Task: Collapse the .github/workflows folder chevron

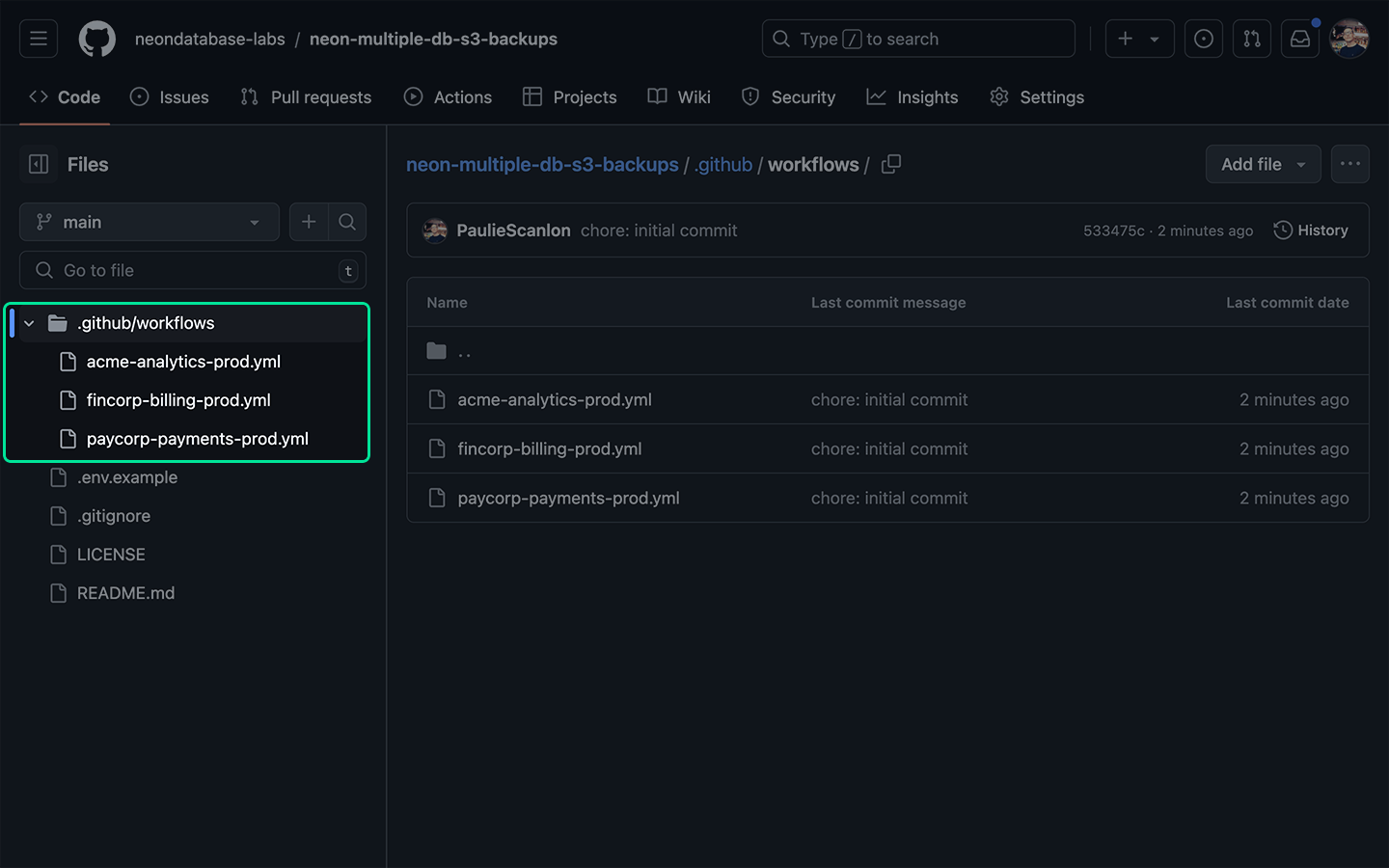Action: pos(29,323)
